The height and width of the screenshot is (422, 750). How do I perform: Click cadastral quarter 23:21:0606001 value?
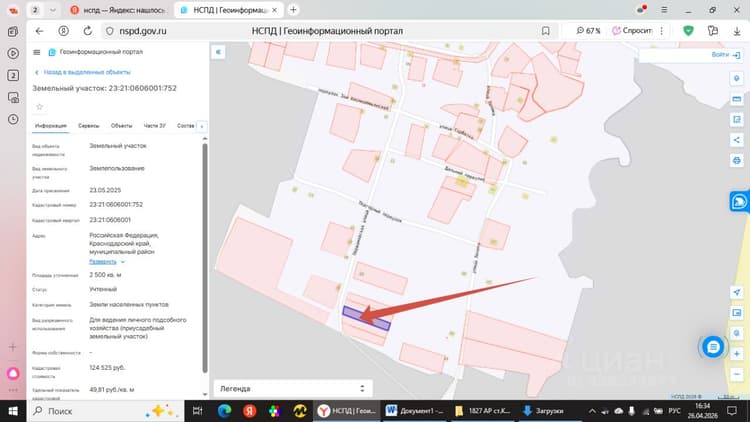[110, 220]
